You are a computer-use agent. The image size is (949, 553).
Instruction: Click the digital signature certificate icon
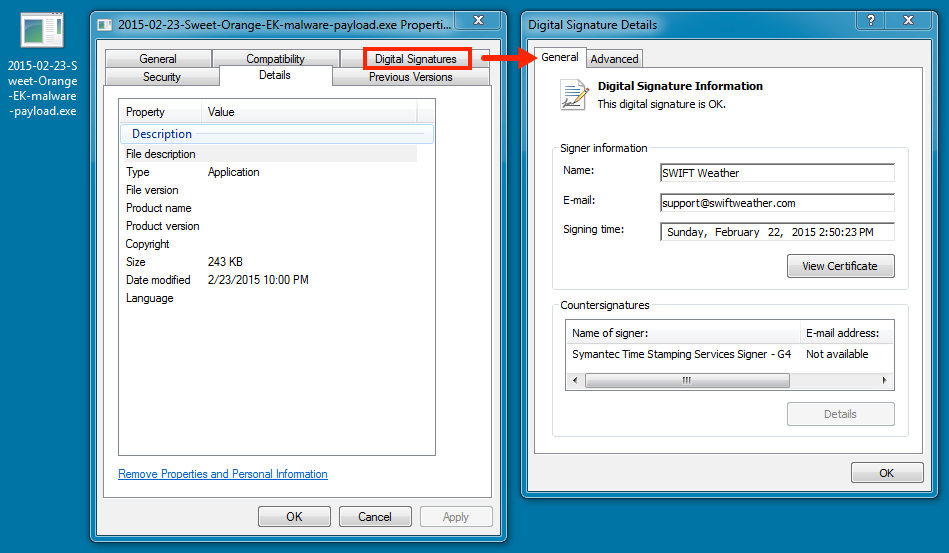point(574,94)
